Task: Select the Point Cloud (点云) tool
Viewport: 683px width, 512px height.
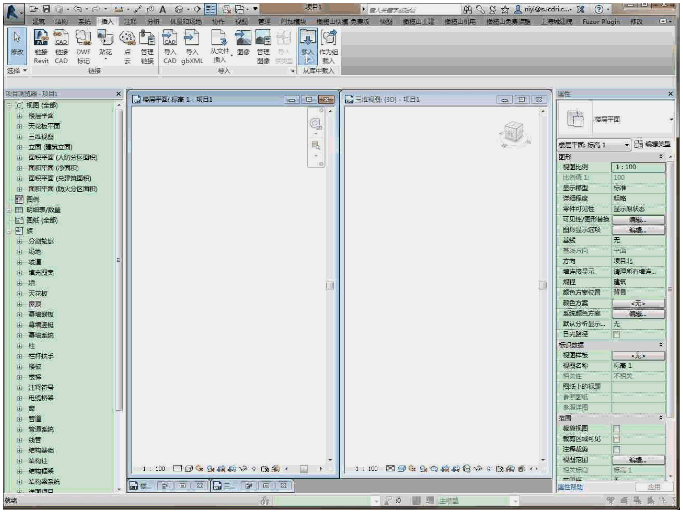Action: (127, 47)
